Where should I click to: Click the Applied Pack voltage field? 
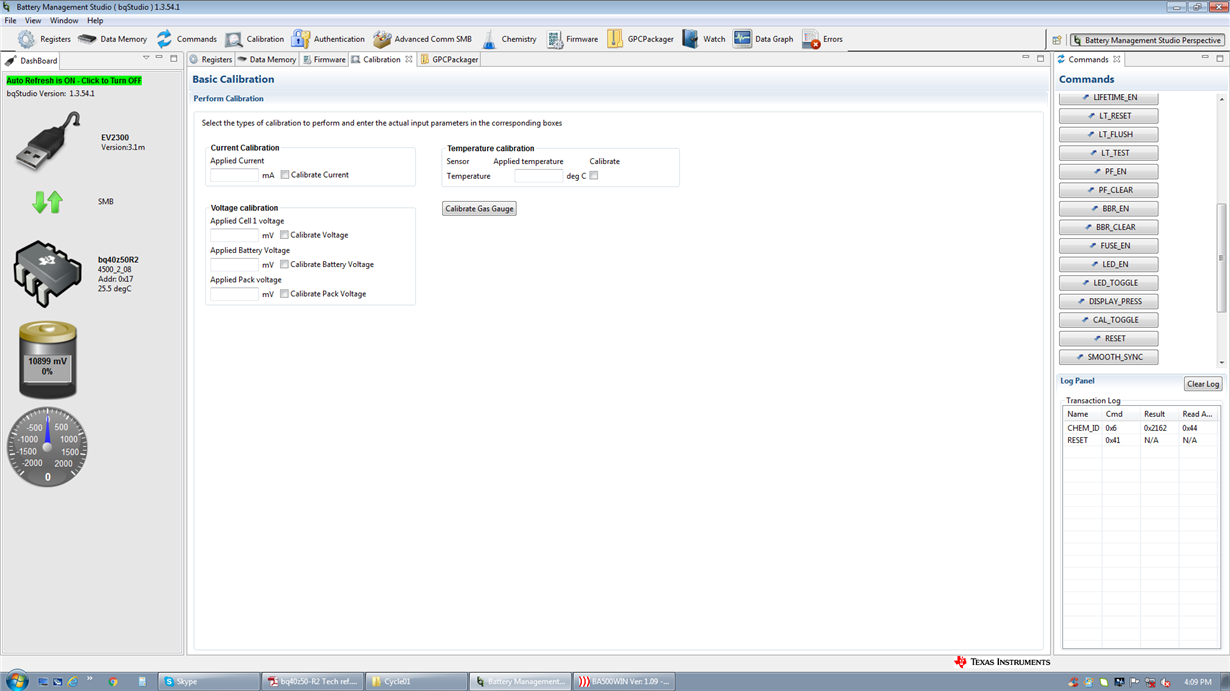pyautogui.click(x=235, y=294)
